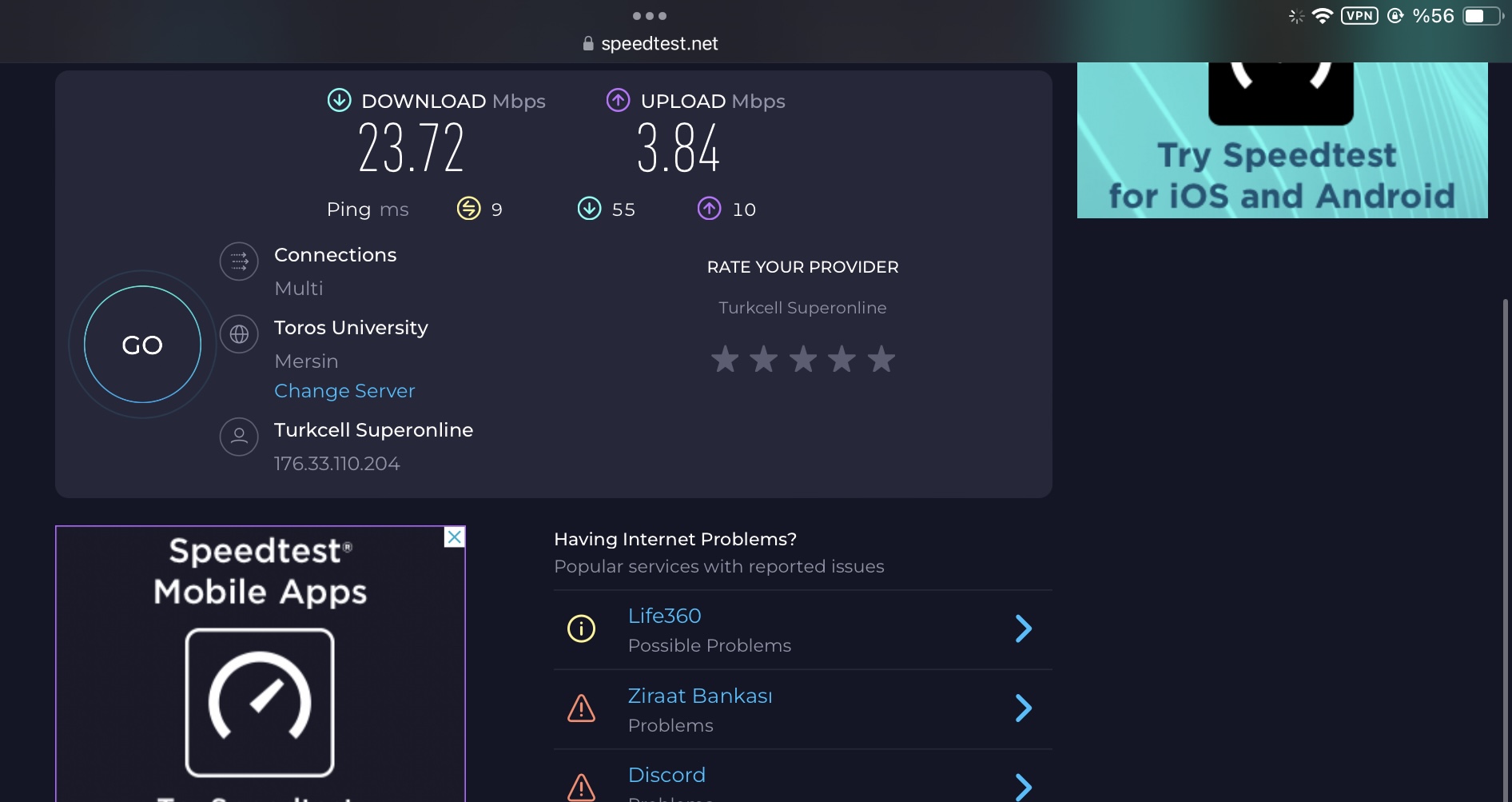Click the Life360 info circle icon

point(581,628)
